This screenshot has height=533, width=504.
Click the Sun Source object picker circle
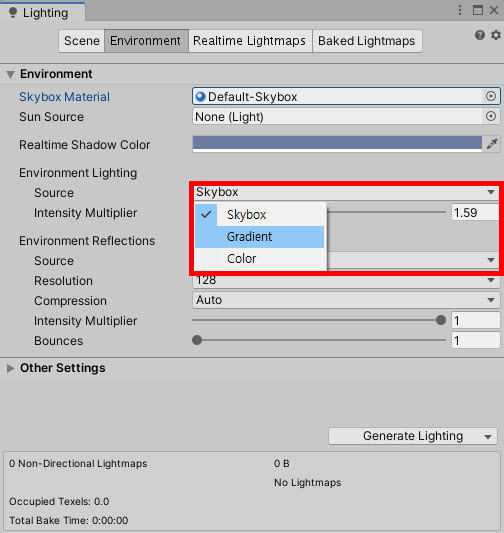point(490,117)
